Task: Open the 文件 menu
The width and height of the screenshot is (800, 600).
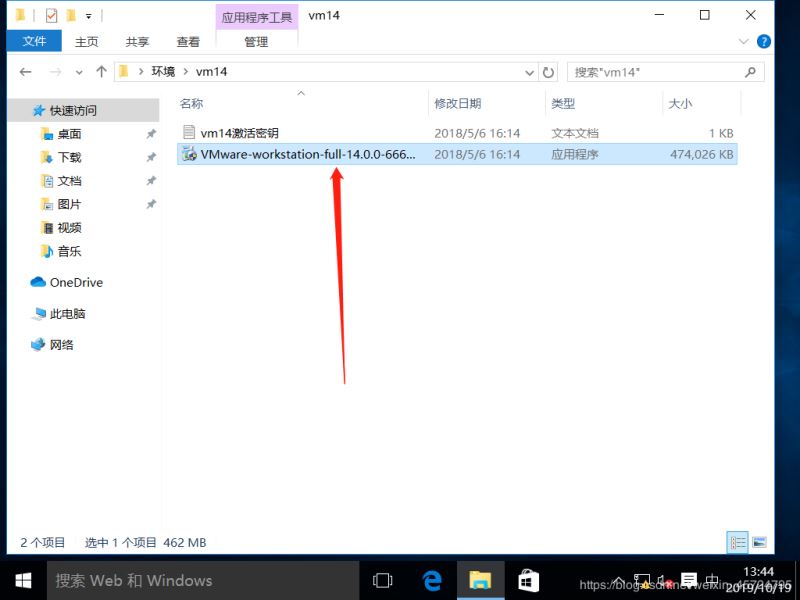Action: [x=34, y=41]
